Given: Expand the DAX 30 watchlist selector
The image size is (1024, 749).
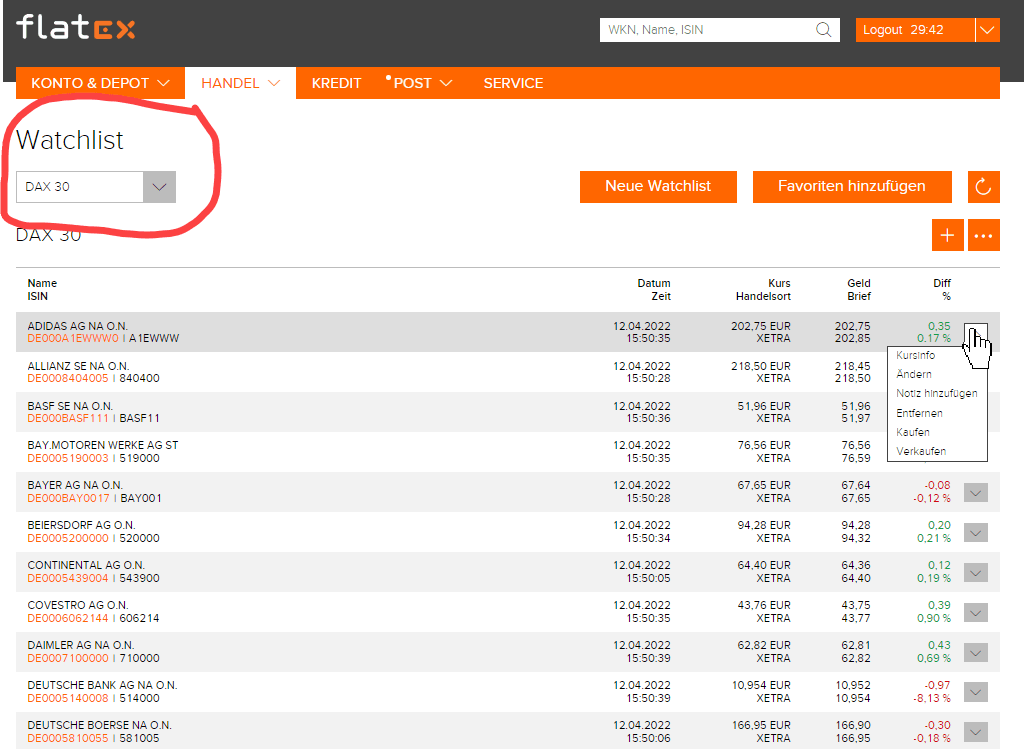Looking at the screenshot, I should [x=159, y=187].
